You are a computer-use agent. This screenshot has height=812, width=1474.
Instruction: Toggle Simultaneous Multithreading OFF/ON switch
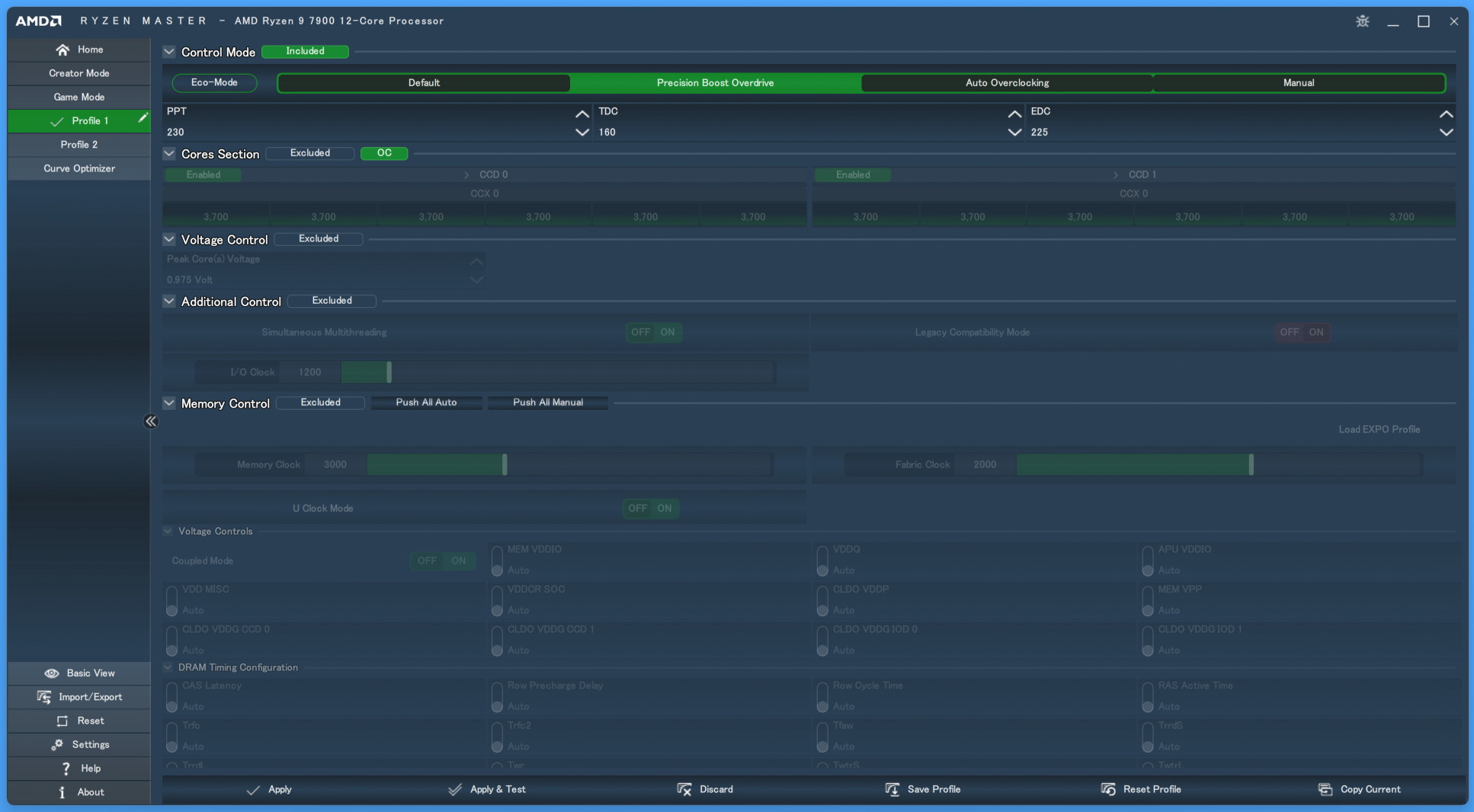[653, 332]
